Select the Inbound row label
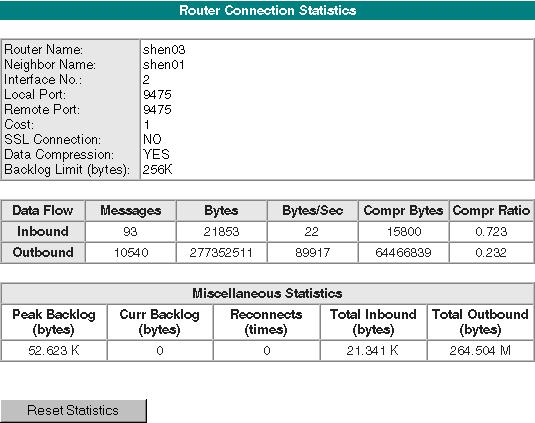 43,232
